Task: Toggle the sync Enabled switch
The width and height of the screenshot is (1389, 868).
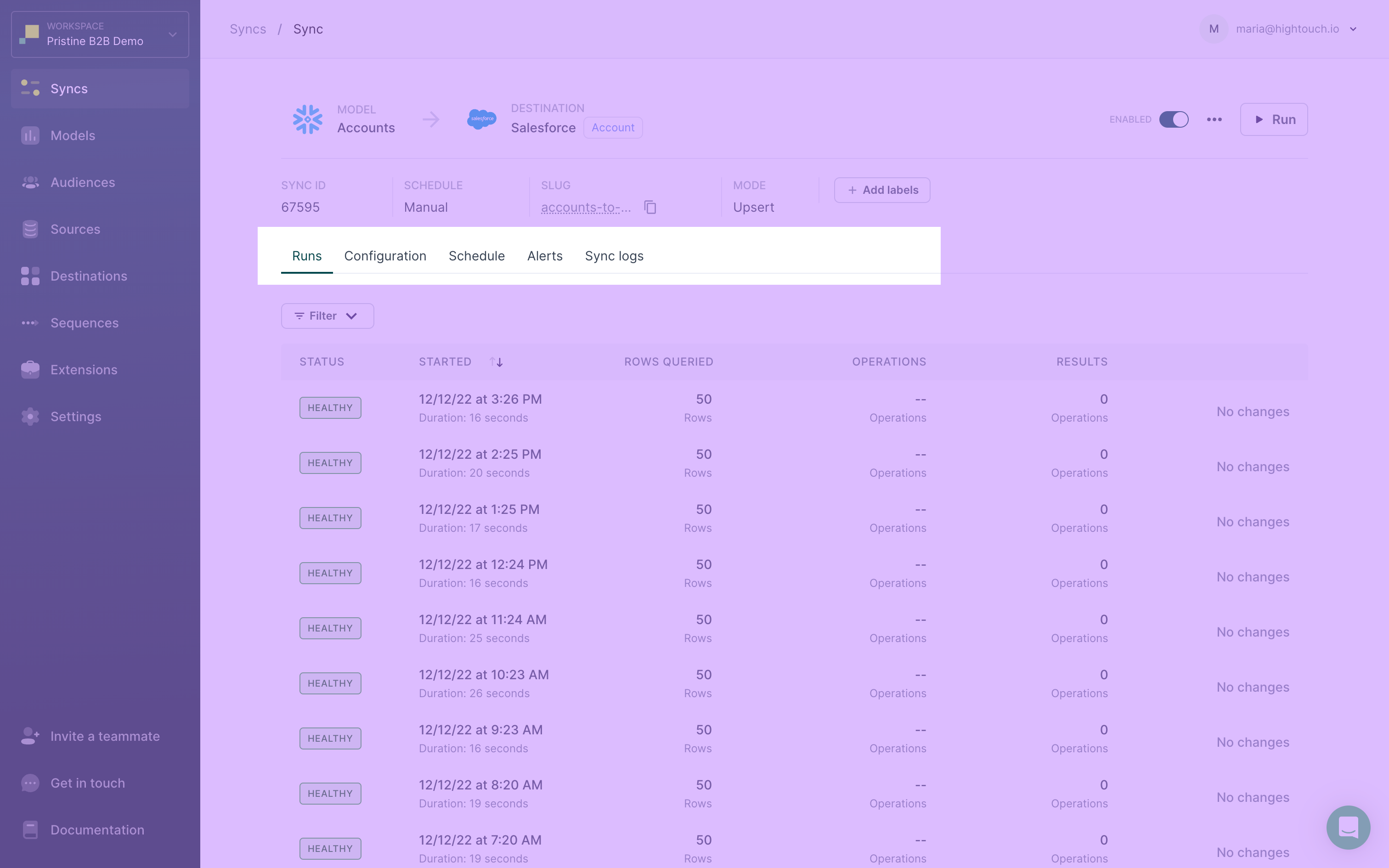Action: click(x=1173, y=119)
